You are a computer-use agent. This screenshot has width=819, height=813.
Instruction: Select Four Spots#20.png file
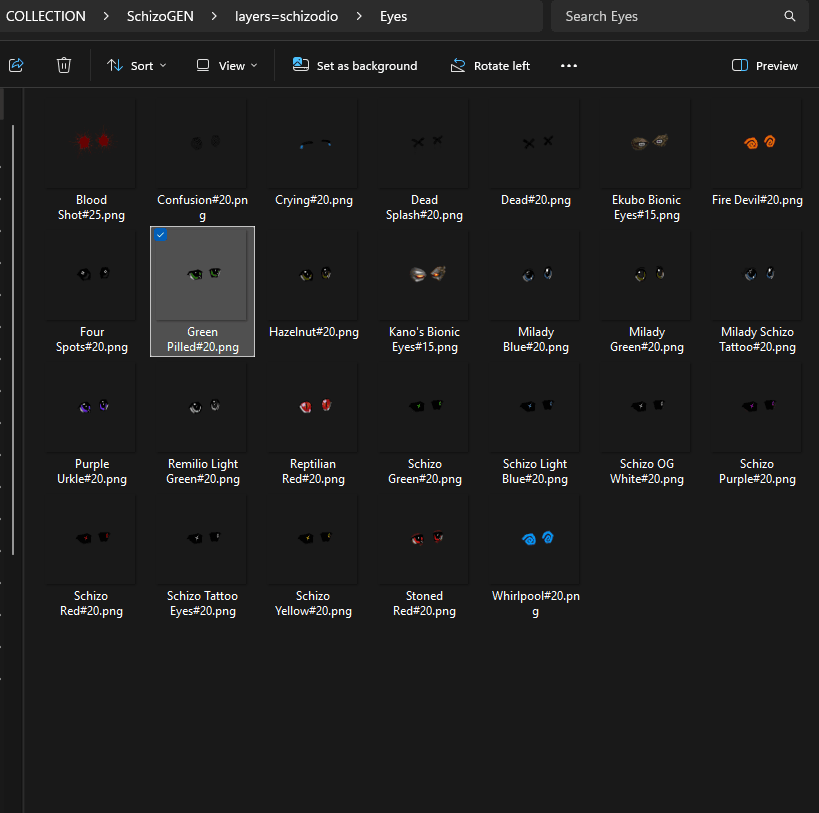(91, 291)
